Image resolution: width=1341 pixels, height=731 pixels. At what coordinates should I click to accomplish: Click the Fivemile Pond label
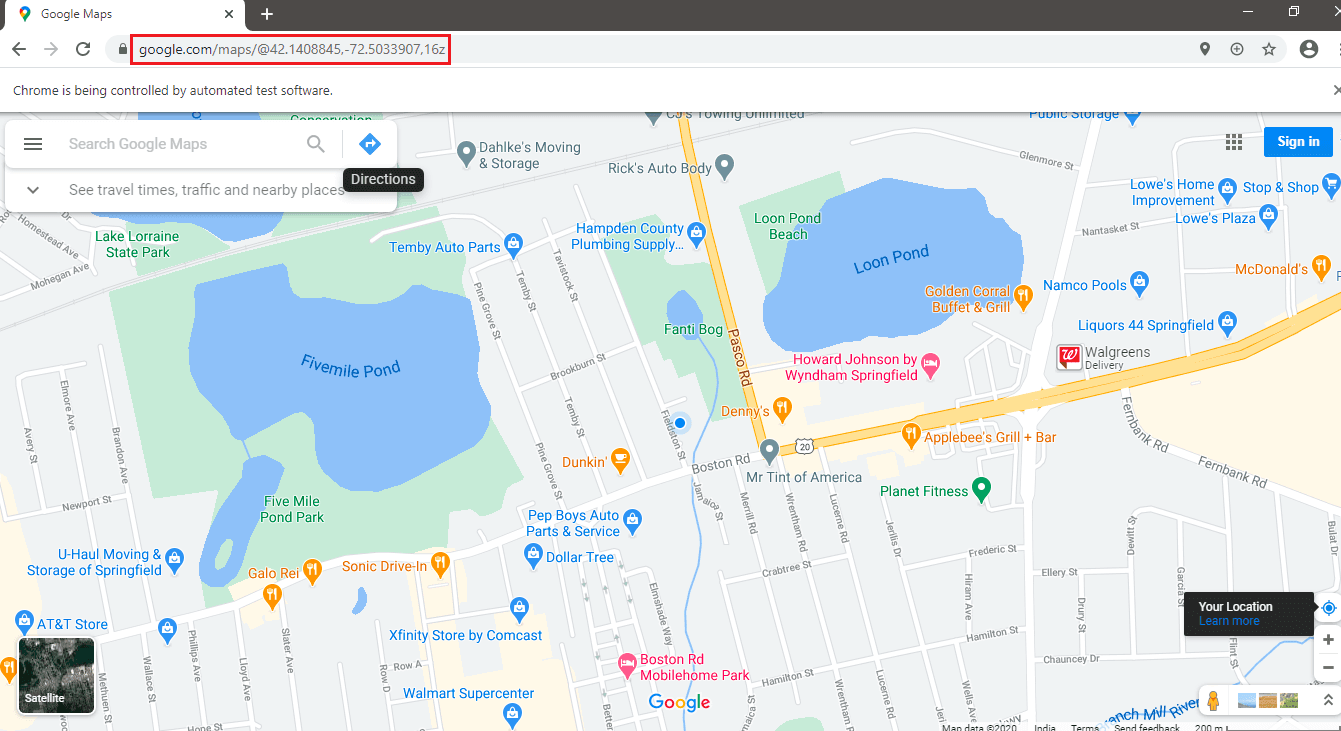350,365
